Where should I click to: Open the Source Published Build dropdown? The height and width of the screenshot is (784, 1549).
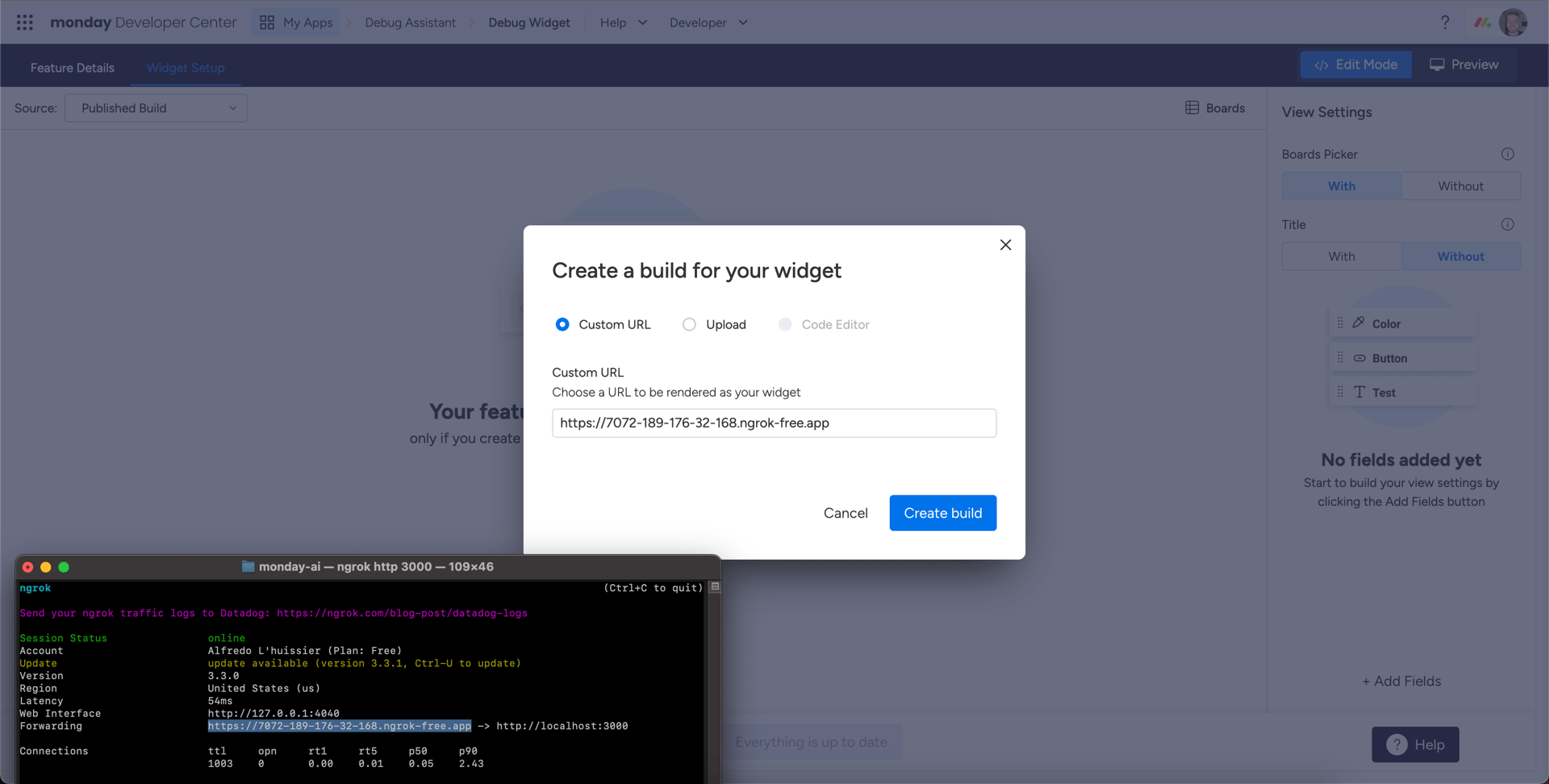[x=156, y=108]
